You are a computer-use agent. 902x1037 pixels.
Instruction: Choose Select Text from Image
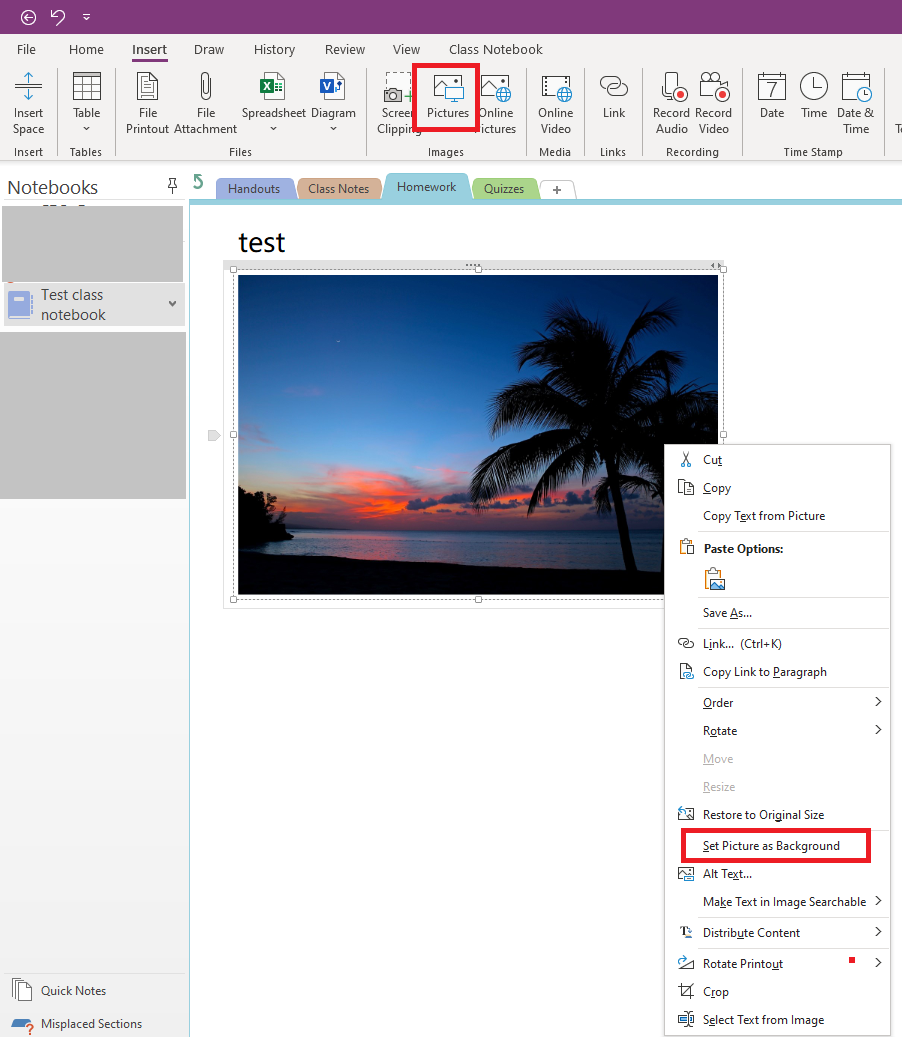tap(778, 1020)
